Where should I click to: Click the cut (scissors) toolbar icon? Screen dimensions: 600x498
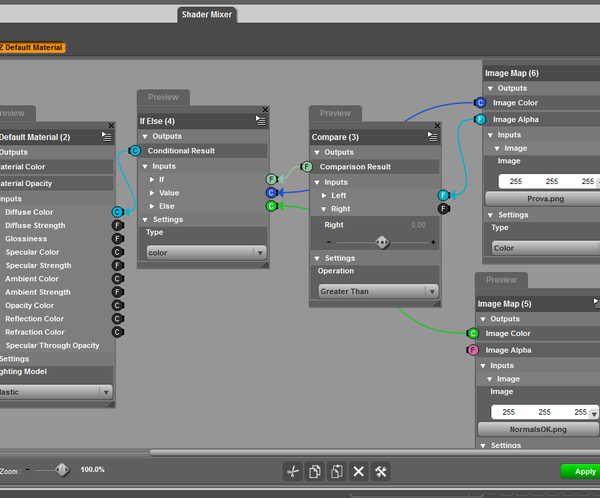293,471
